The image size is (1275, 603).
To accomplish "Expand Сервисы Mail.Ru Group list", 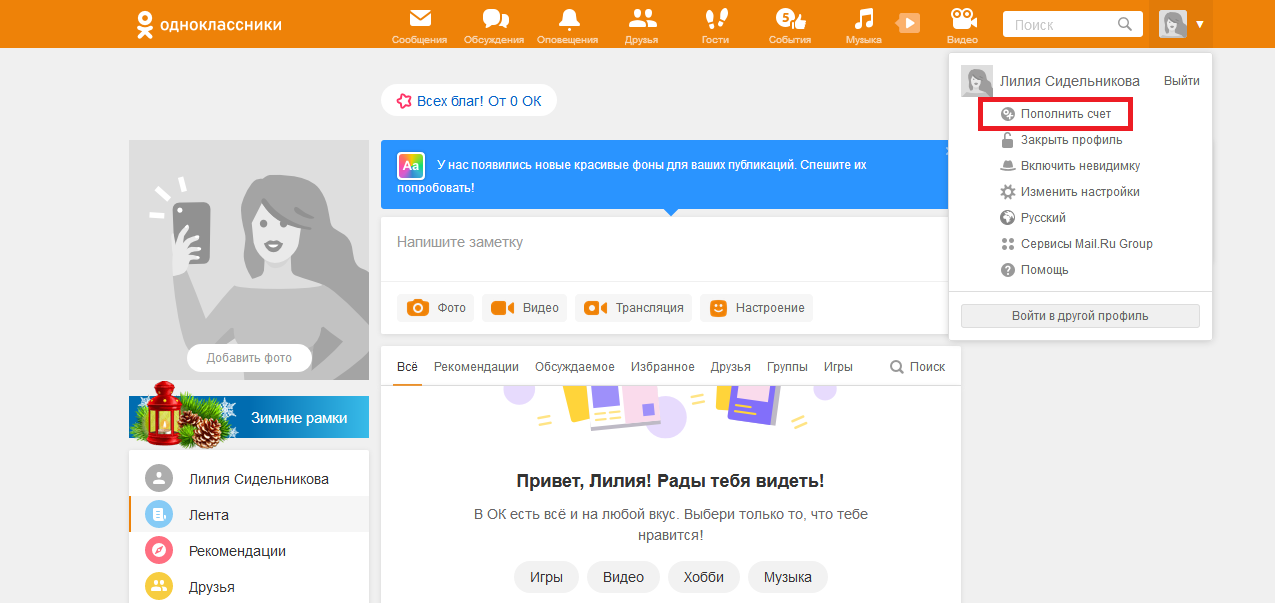I will click(1086, 244).
